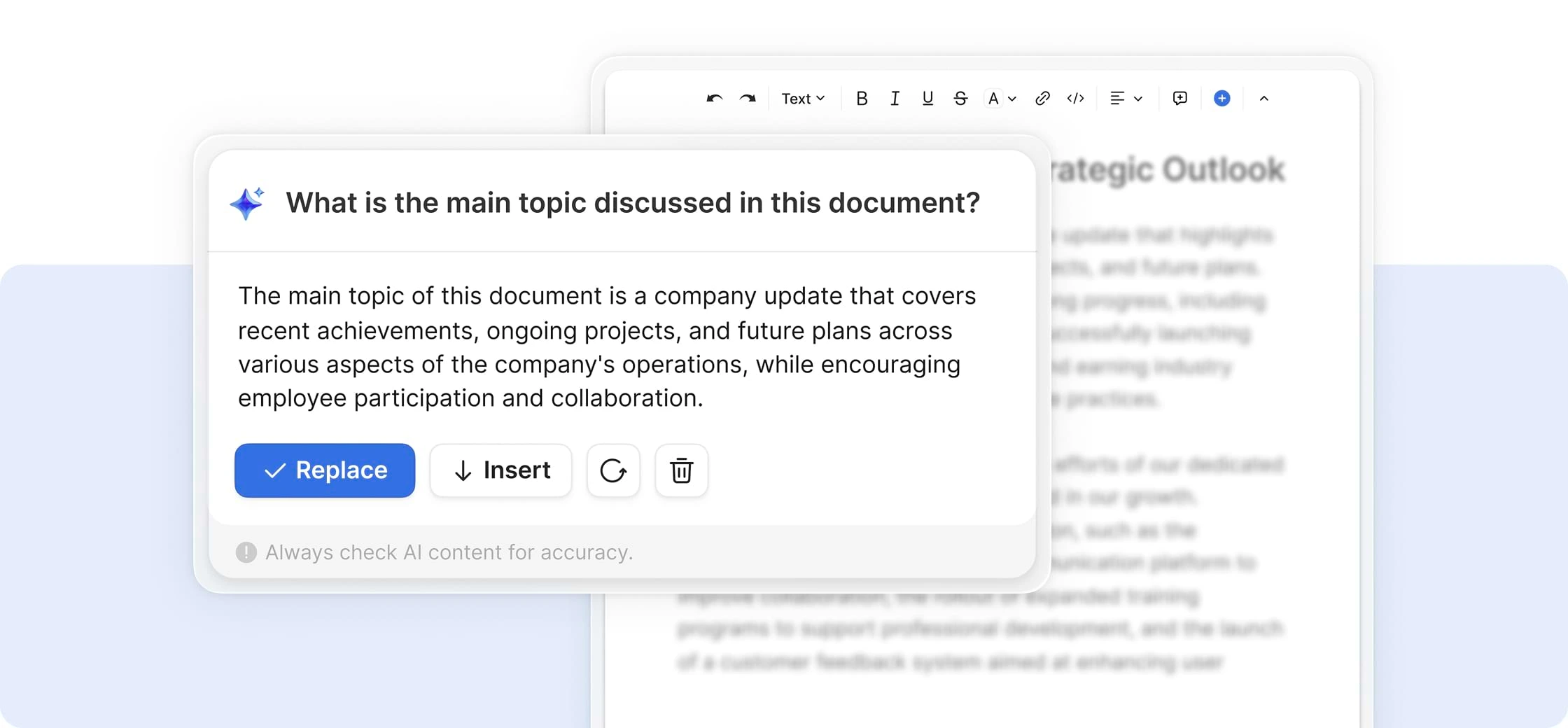Click the AI-generated answer text
Screen dimensions: 1568x728
(606, 347)
